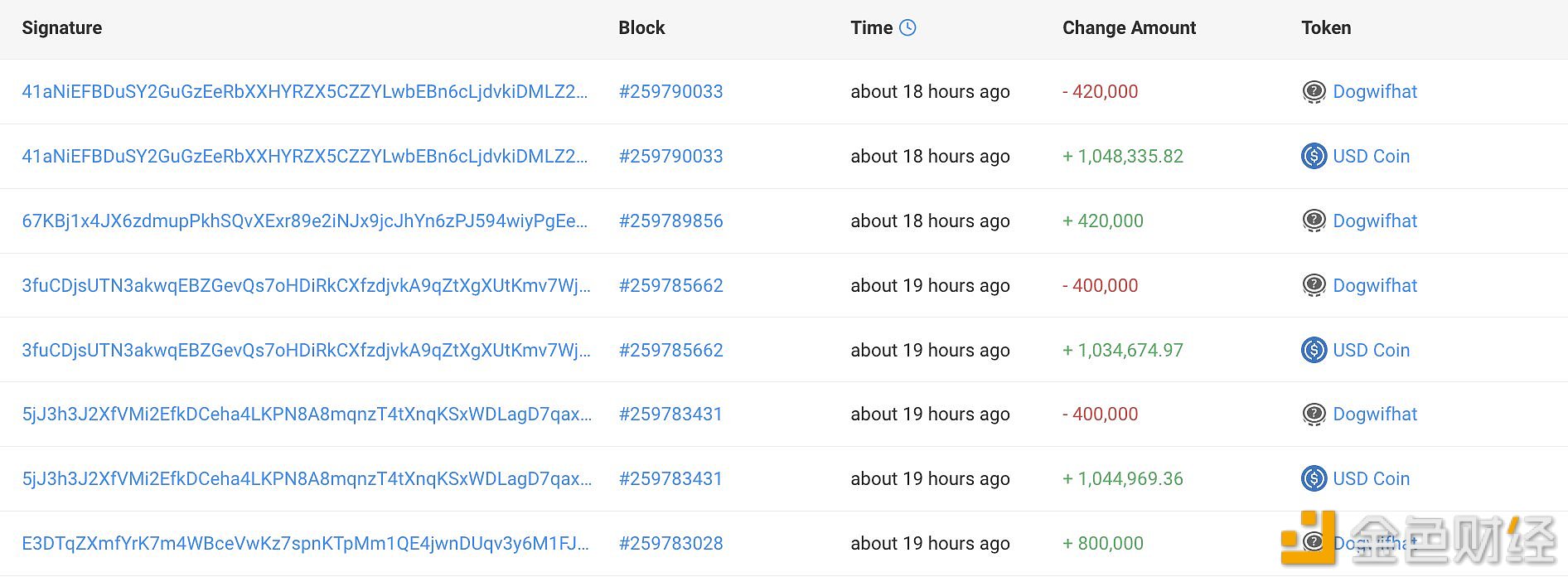Open block #259789856
1568x577 pixels.
[x=670, y=221]
